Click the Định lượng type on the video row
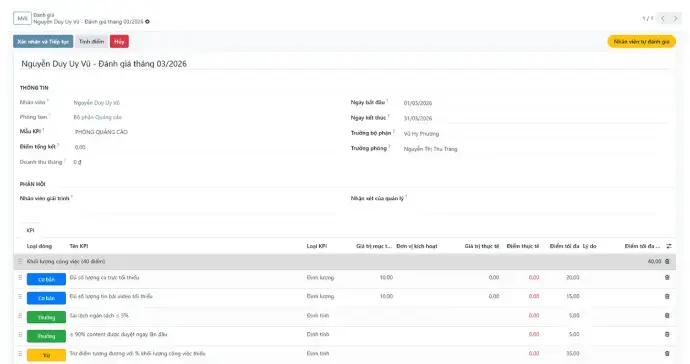Viewport: 690px width, 364px height. [320, 297]
